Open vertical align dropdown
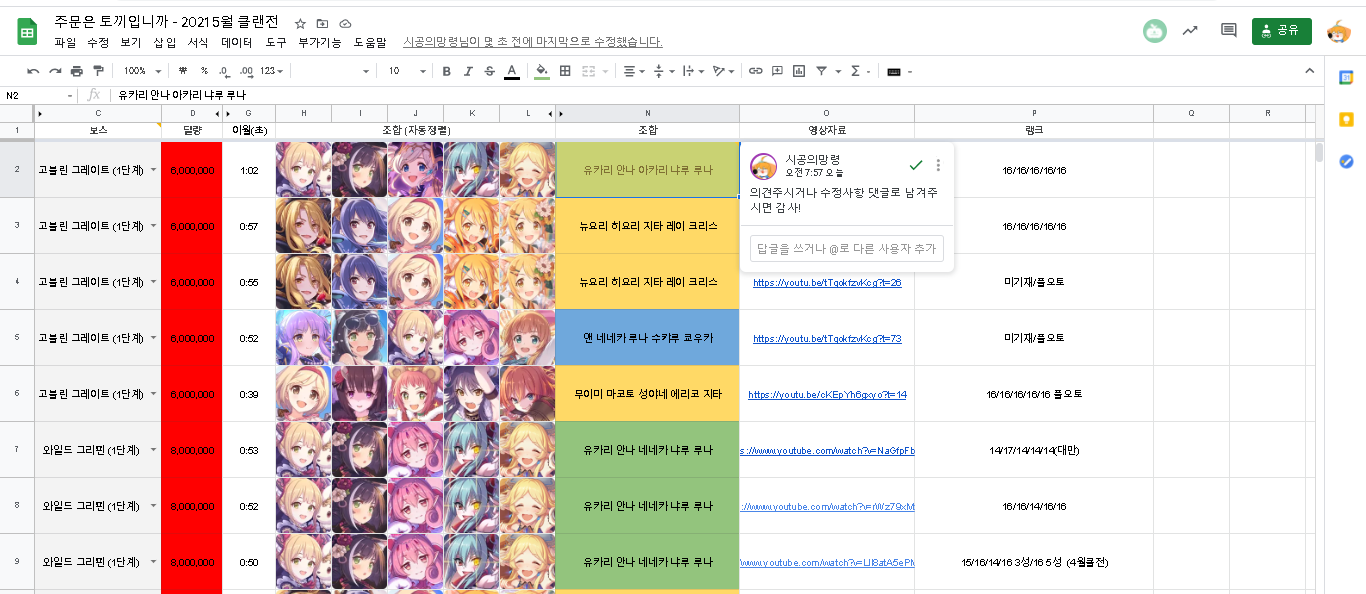The height and width of the screenshot is (594, 1366). coord(662,71)
